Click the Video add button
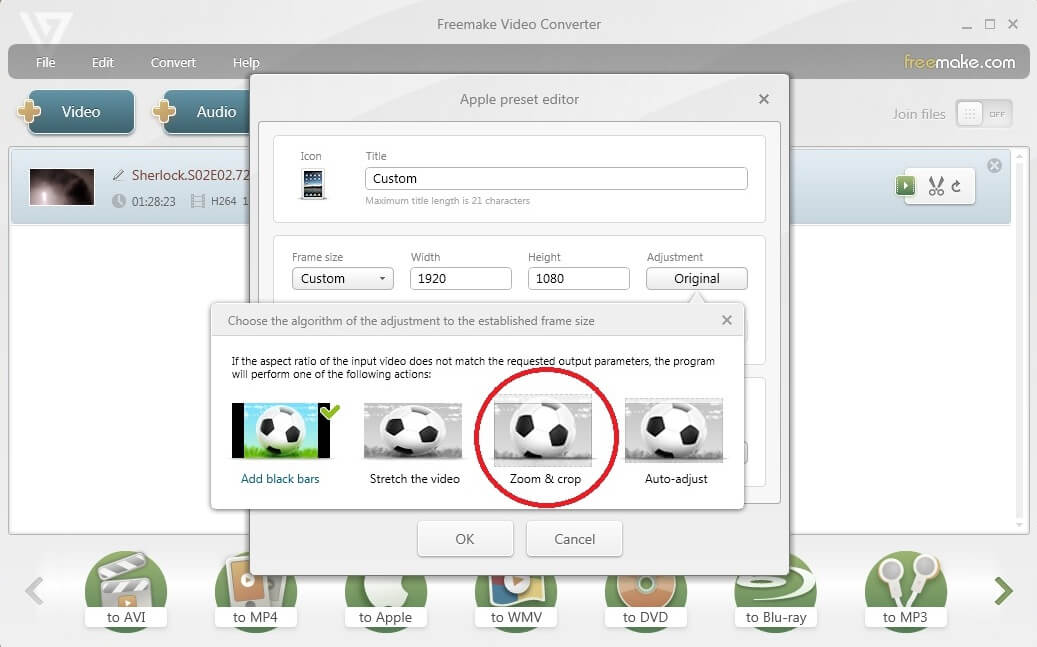Image resolution: width=1037 pixels, height=647 pixels. [x=77, y=112]
